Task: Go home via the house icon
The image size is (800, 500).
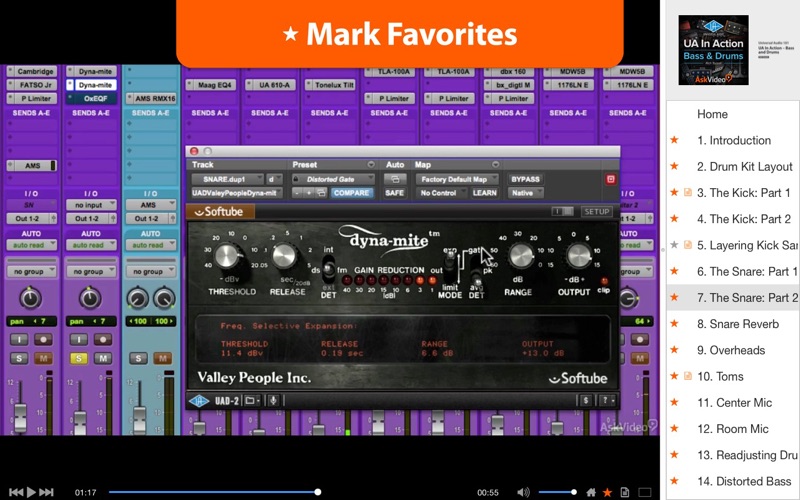Action: [x=591, y=492]
